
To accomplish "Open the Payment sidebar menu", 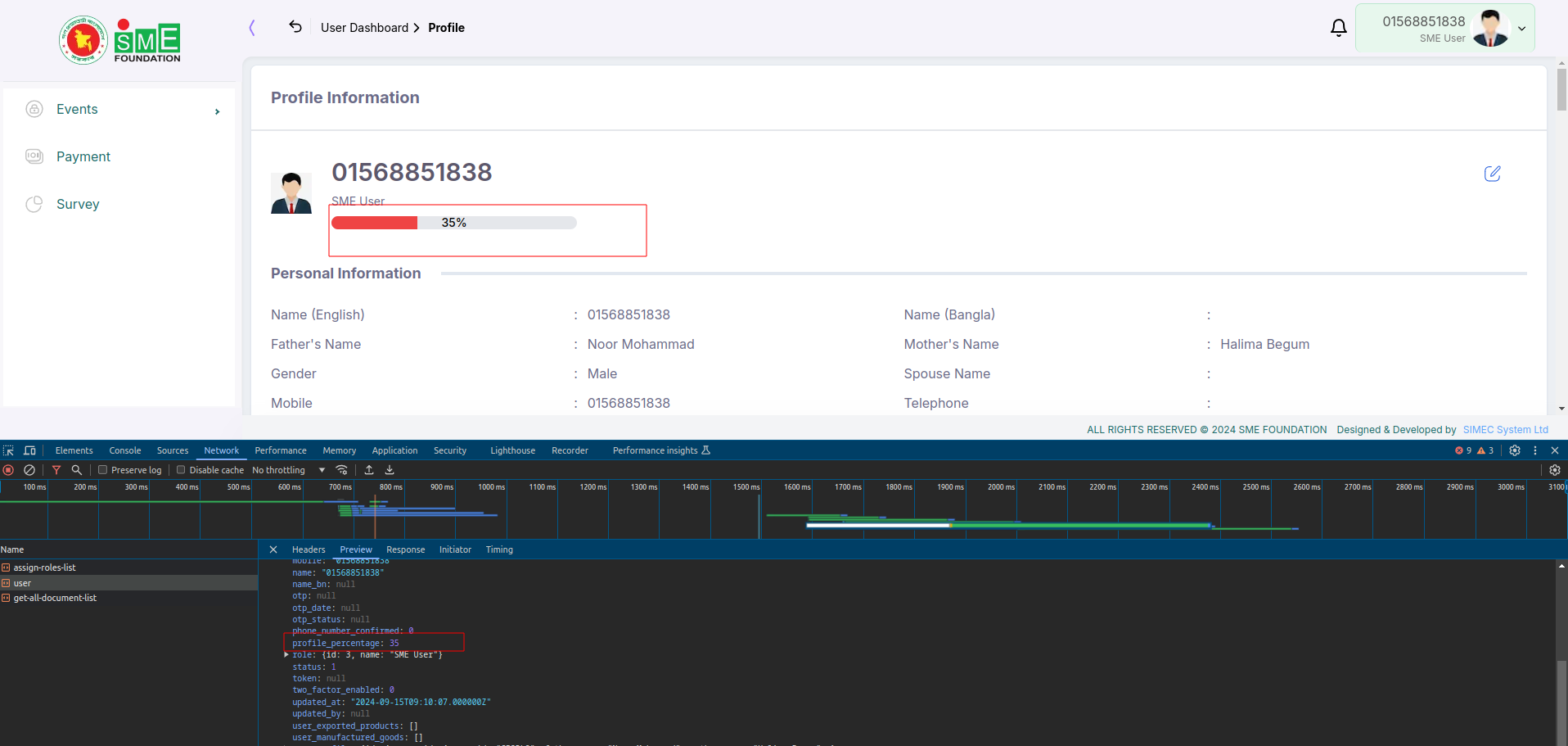I will pos(83,156).
